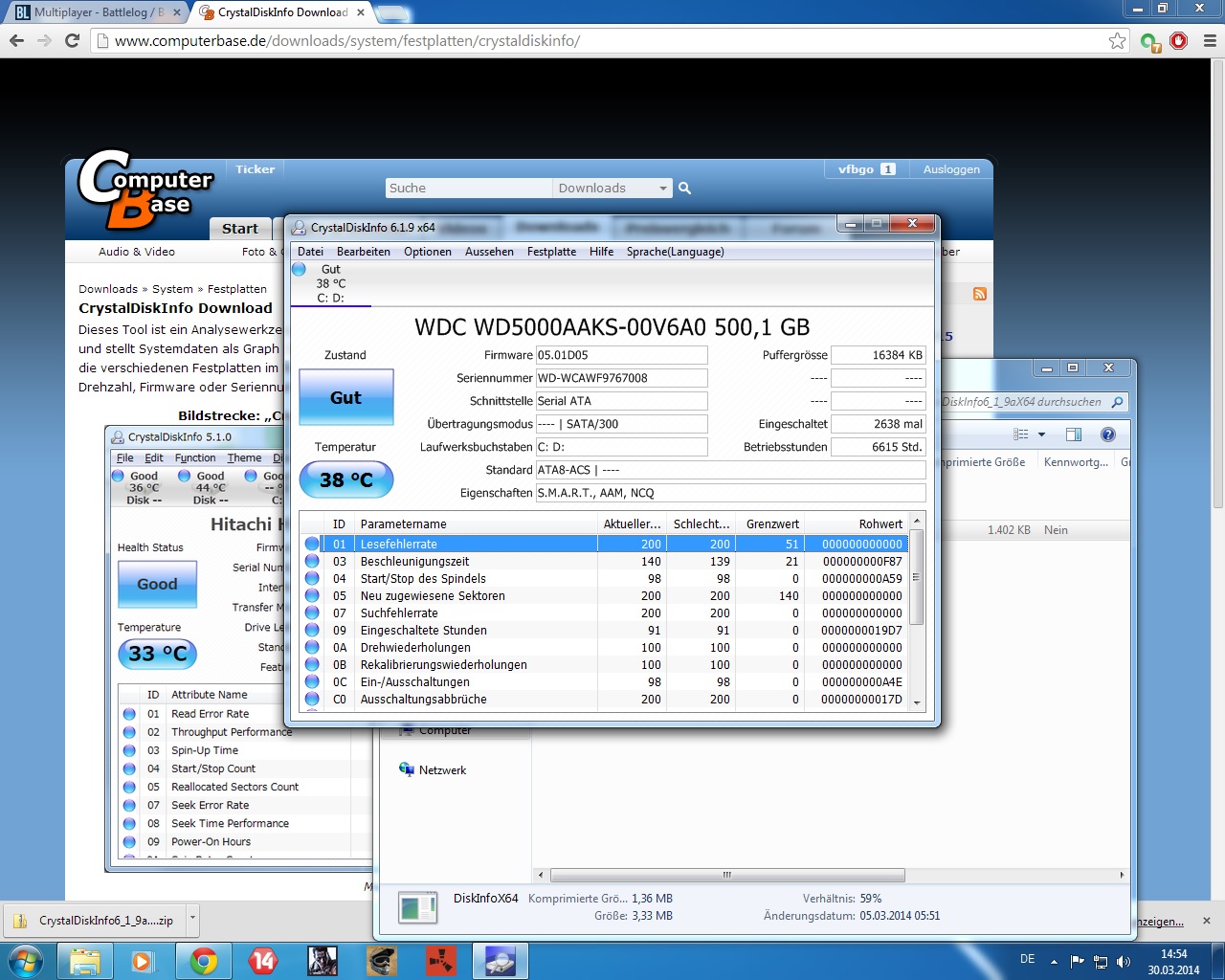
Task: Click network tray icon
Action: click(x=1101, y=961)
